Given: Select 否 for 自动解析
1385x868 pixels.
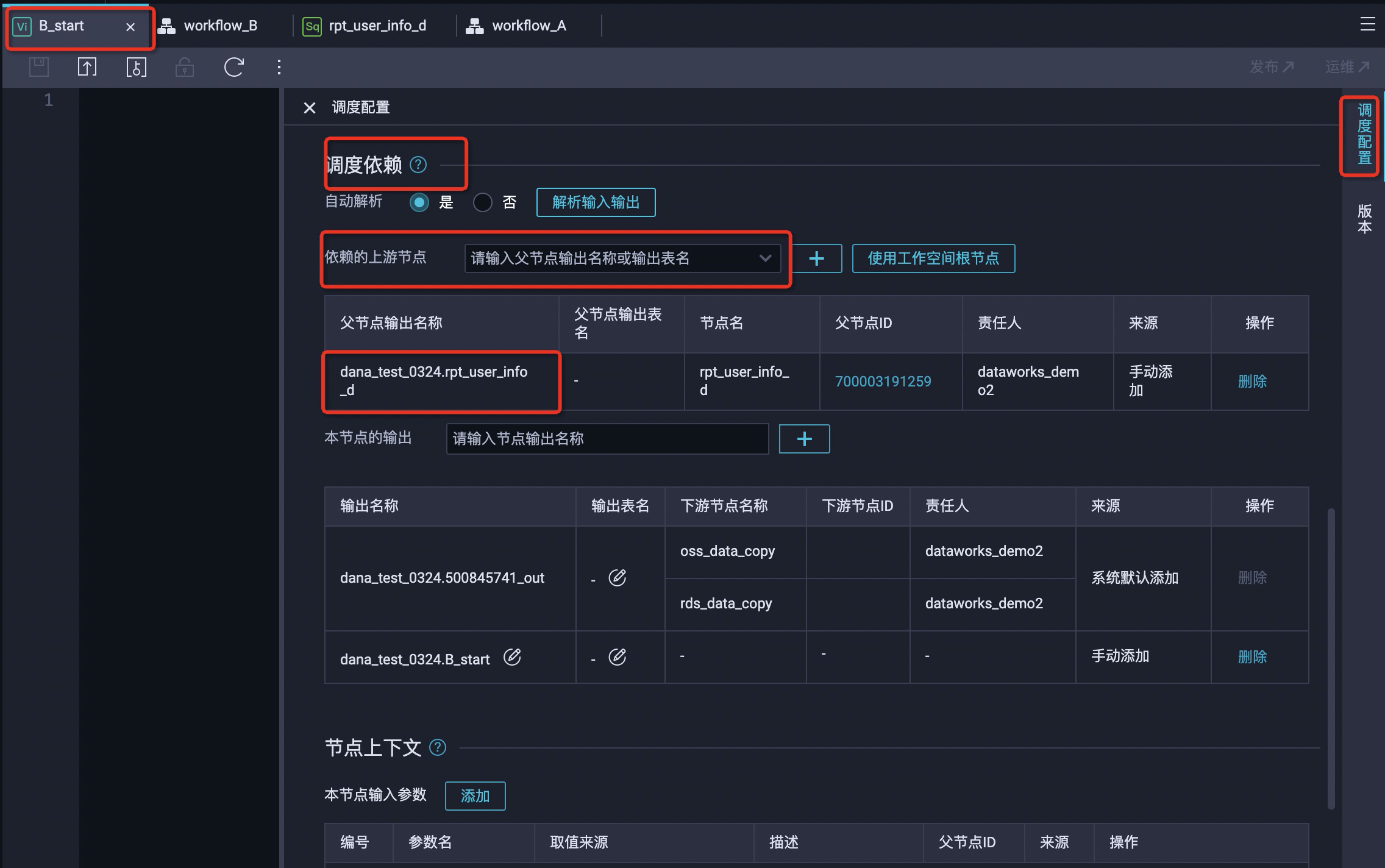Looking at the screenshot, I should pyautogui.click(x=483, y=202).
